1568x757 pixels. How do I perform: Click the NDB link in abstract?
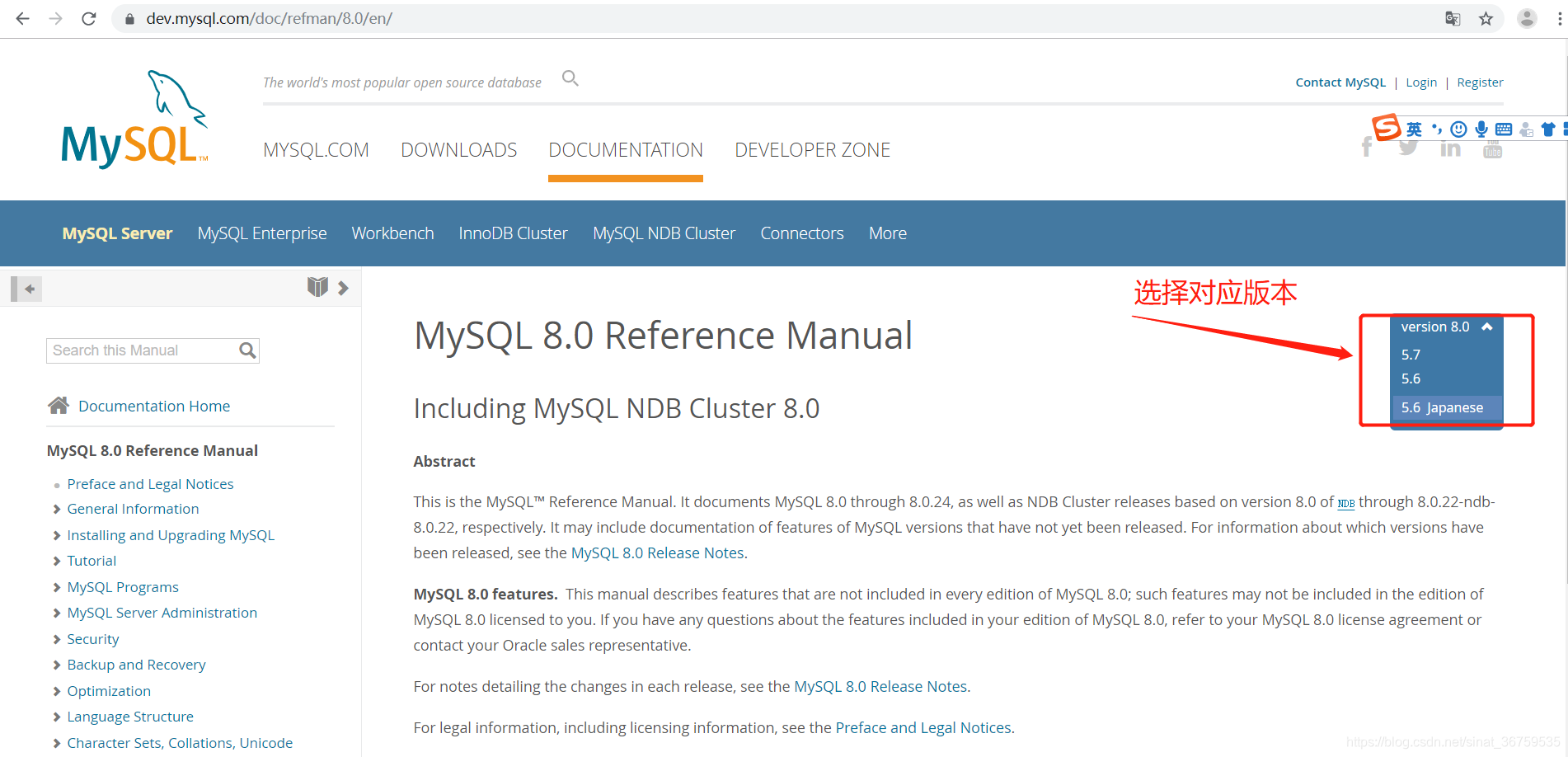1345,503
